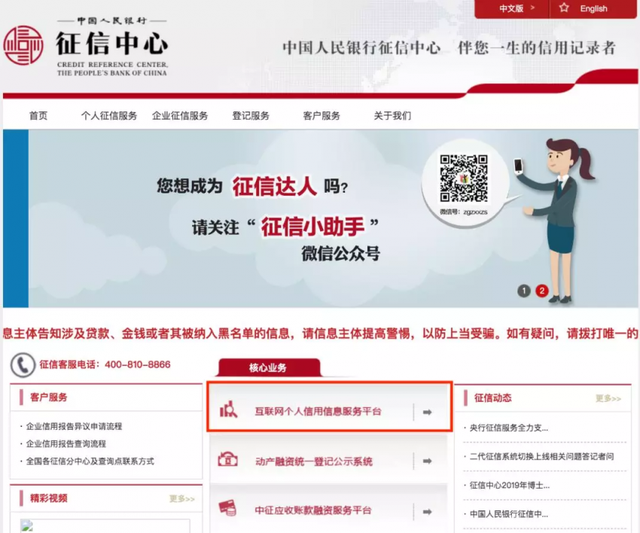Switch banner to slide 1

click(x=524, y=291)
